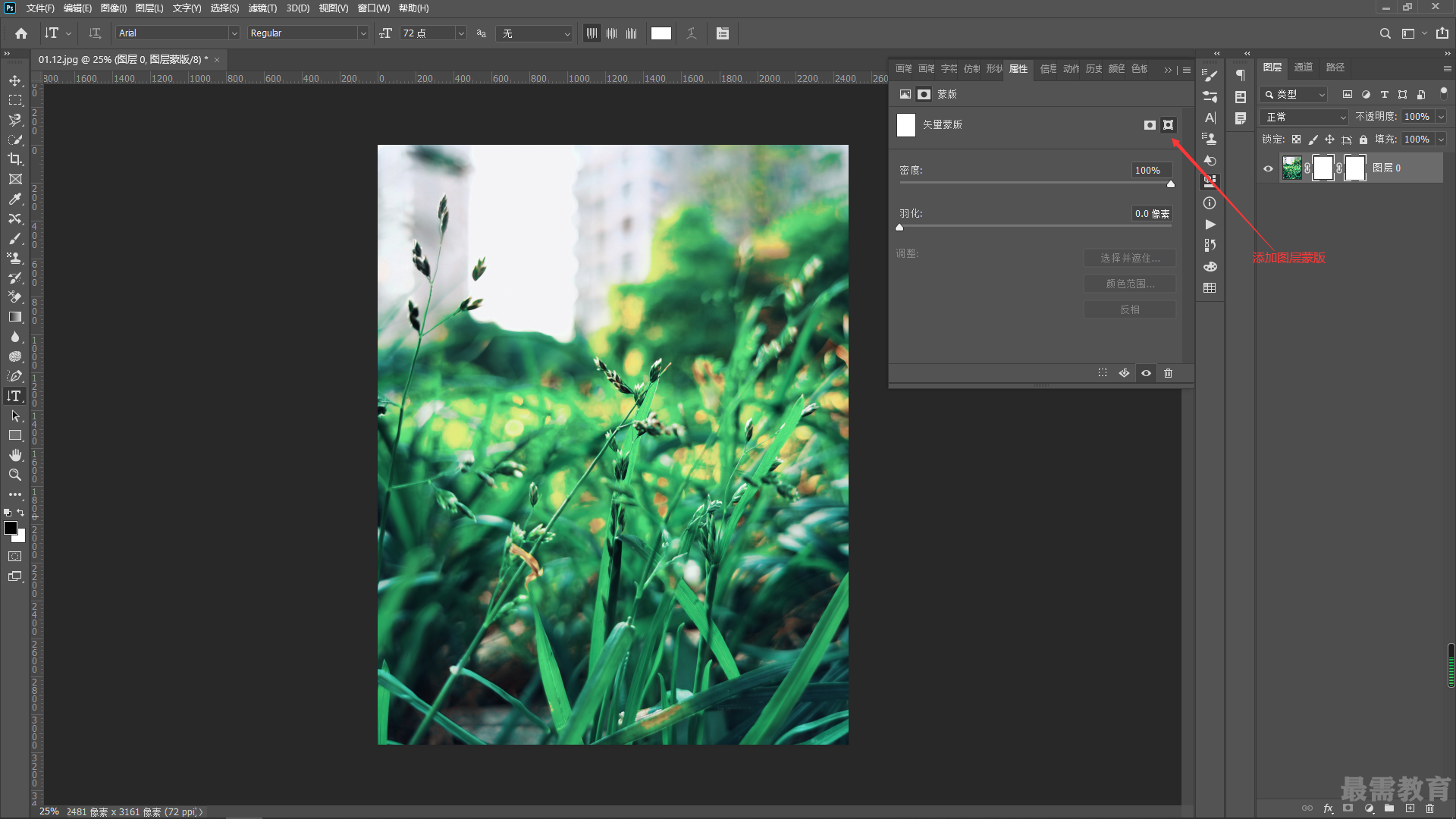Screen dimensions: 1456x819
Task: Click the 羽化 feather slider handle
Action: click(x=899, y=227)
